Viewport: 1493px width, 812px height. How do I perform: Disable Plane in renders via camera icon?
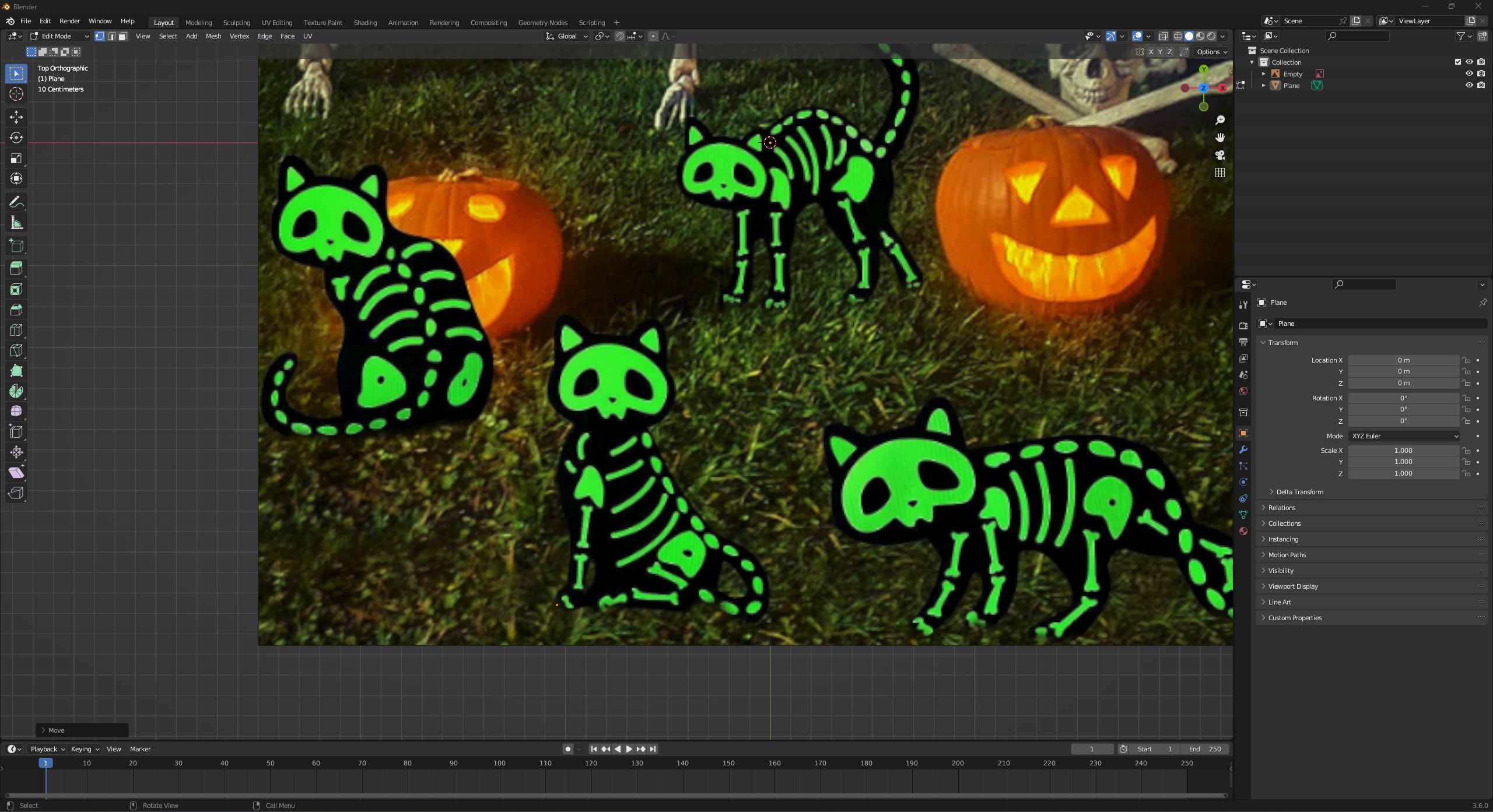click(x=1481, y=85)
